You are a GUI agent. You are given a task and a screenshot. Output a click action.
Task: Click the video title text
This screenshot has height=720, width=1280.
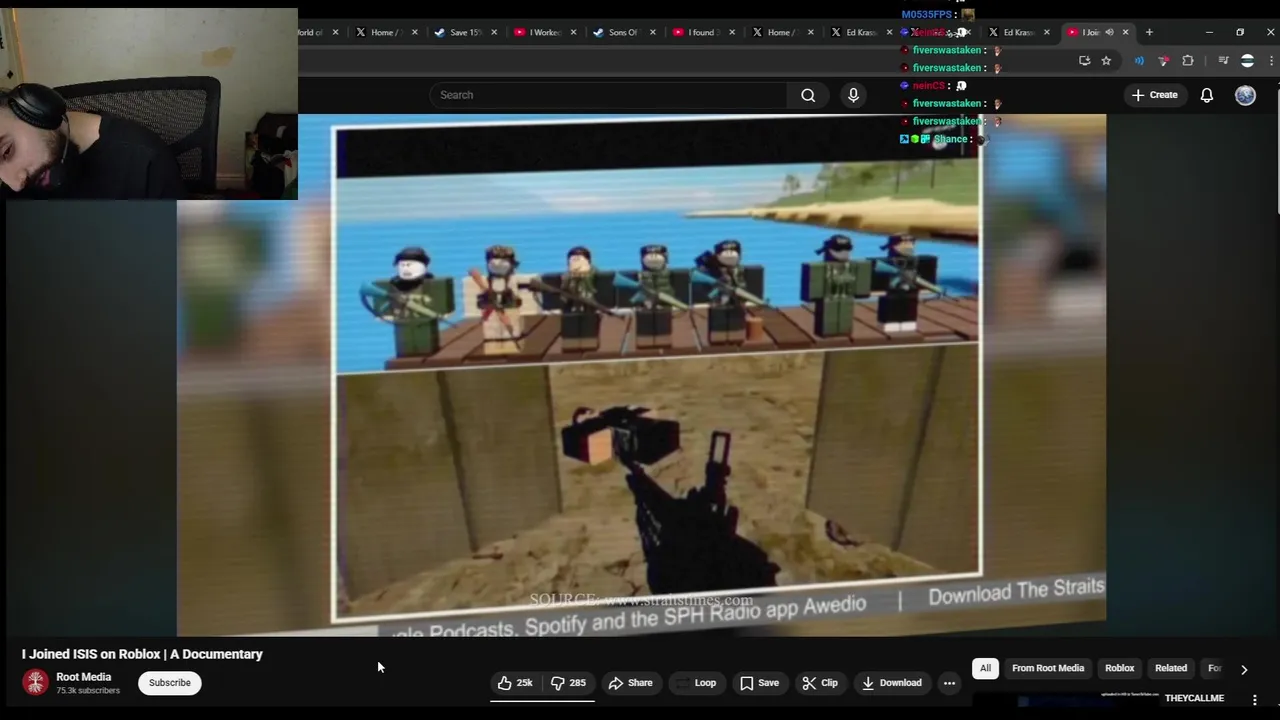[142, 654]
